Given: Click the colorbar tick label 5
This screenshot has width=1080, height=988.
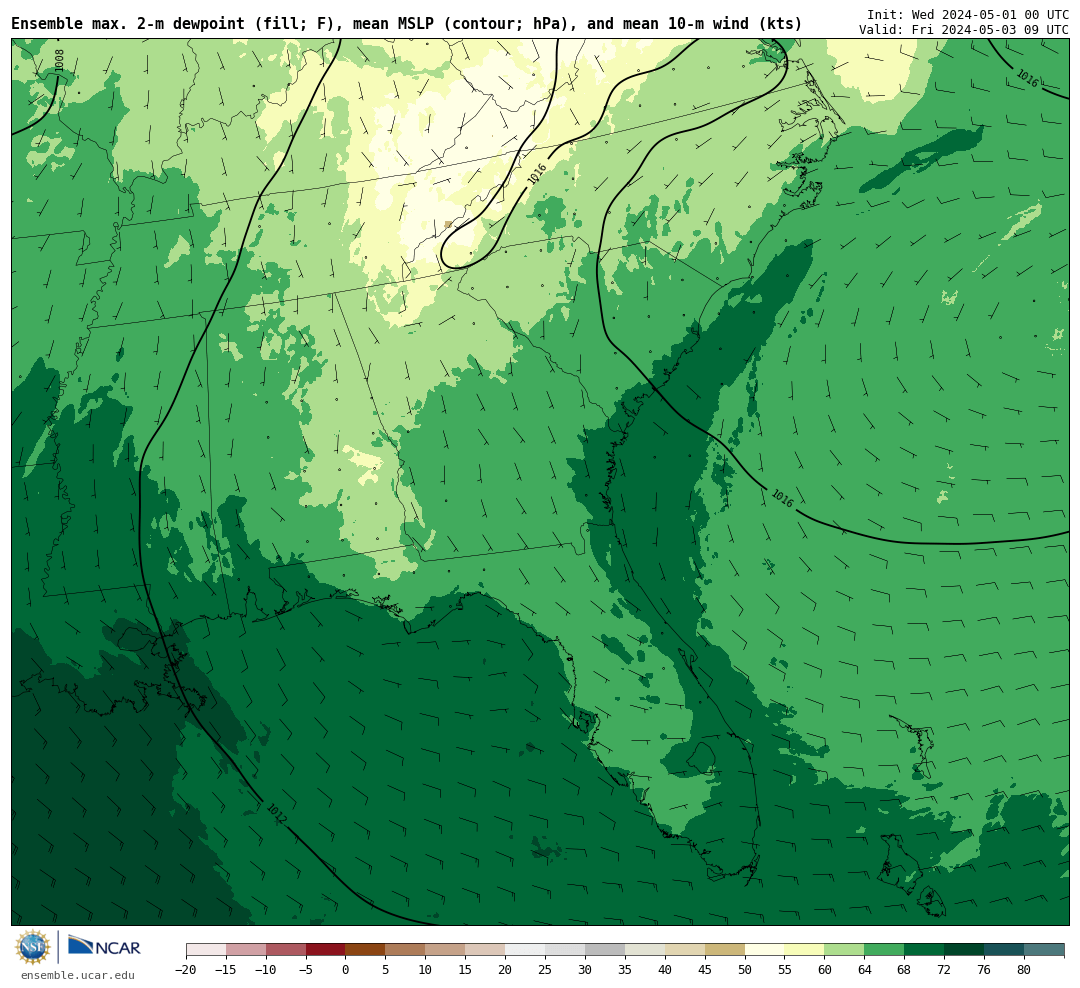Looking at the screenshot, I should pyautogui.click(x=386, y=969).
